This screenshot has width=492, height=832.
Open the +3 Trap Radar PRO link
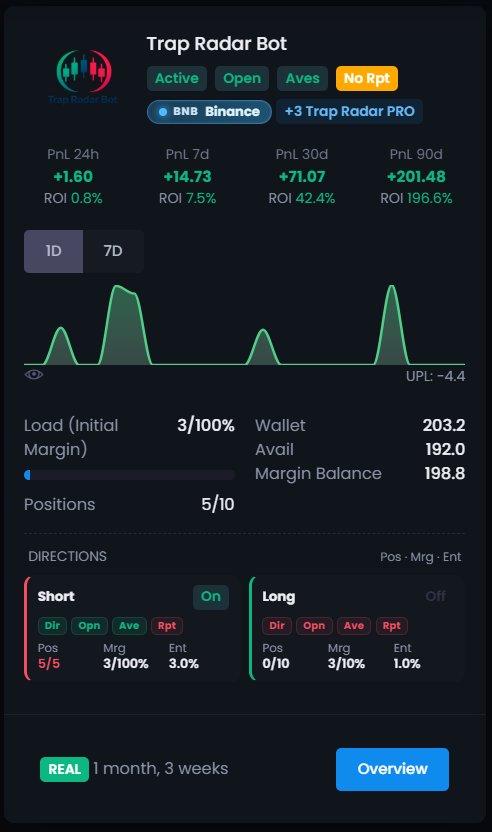[x=349, y=111]
